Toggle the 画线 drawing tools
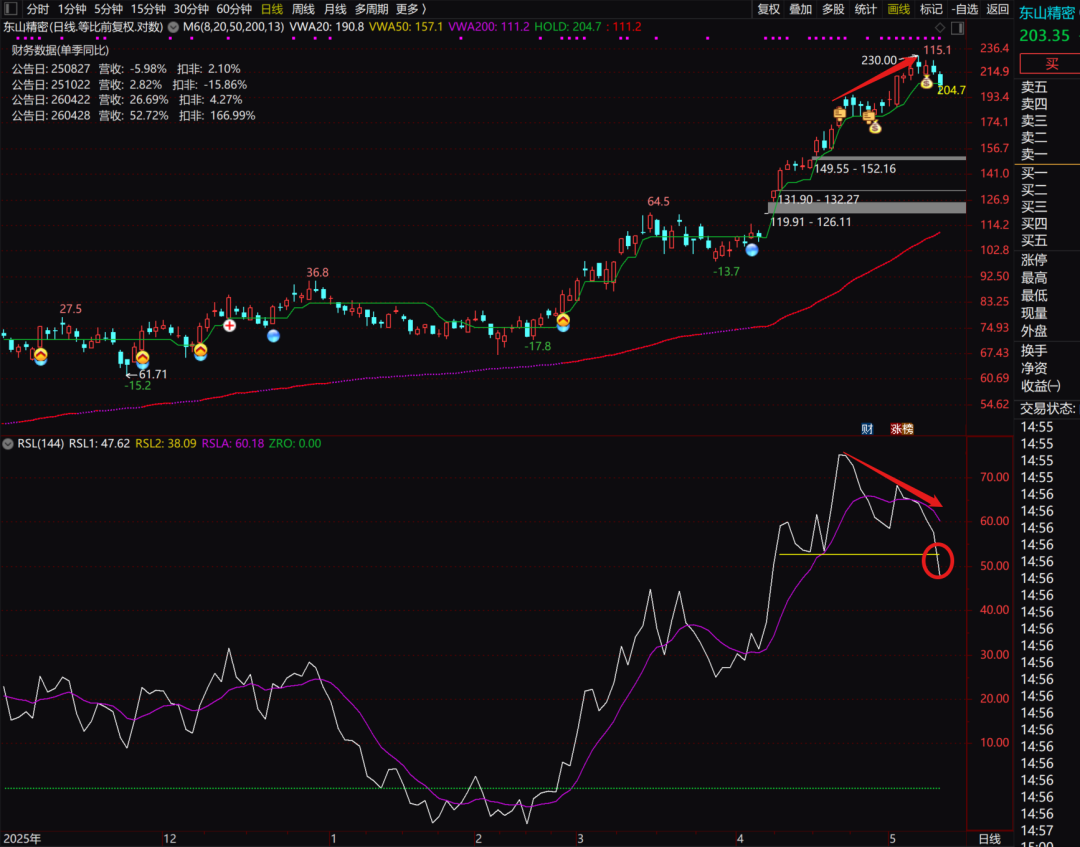Viewport: 1080px width, 847px height. [x=898, y=9]
